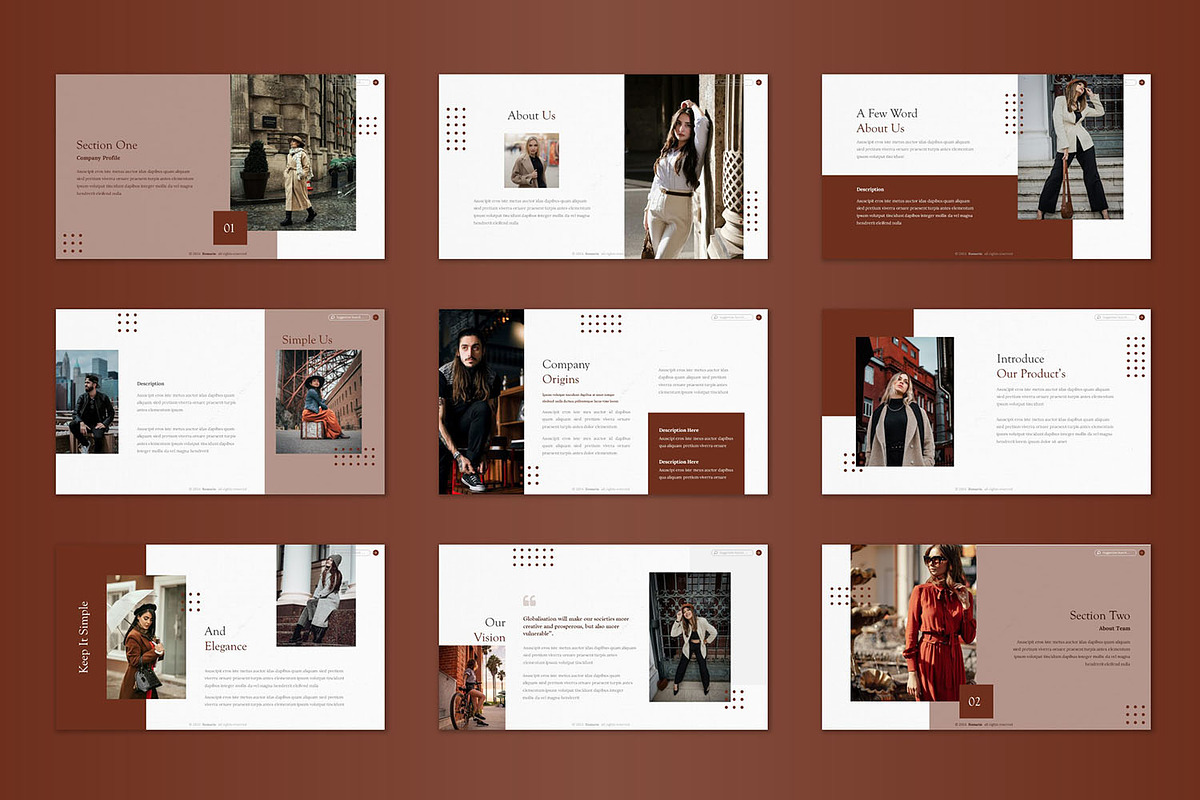Screen dimensions: 1200x800
Task: Select the photo of woman sitting on suitcase
Action: click(318, 402)
